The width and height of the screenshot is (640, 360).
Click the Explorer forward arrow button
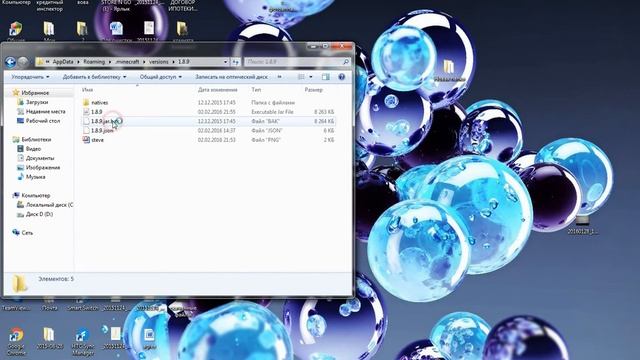[x=23, y=62]
